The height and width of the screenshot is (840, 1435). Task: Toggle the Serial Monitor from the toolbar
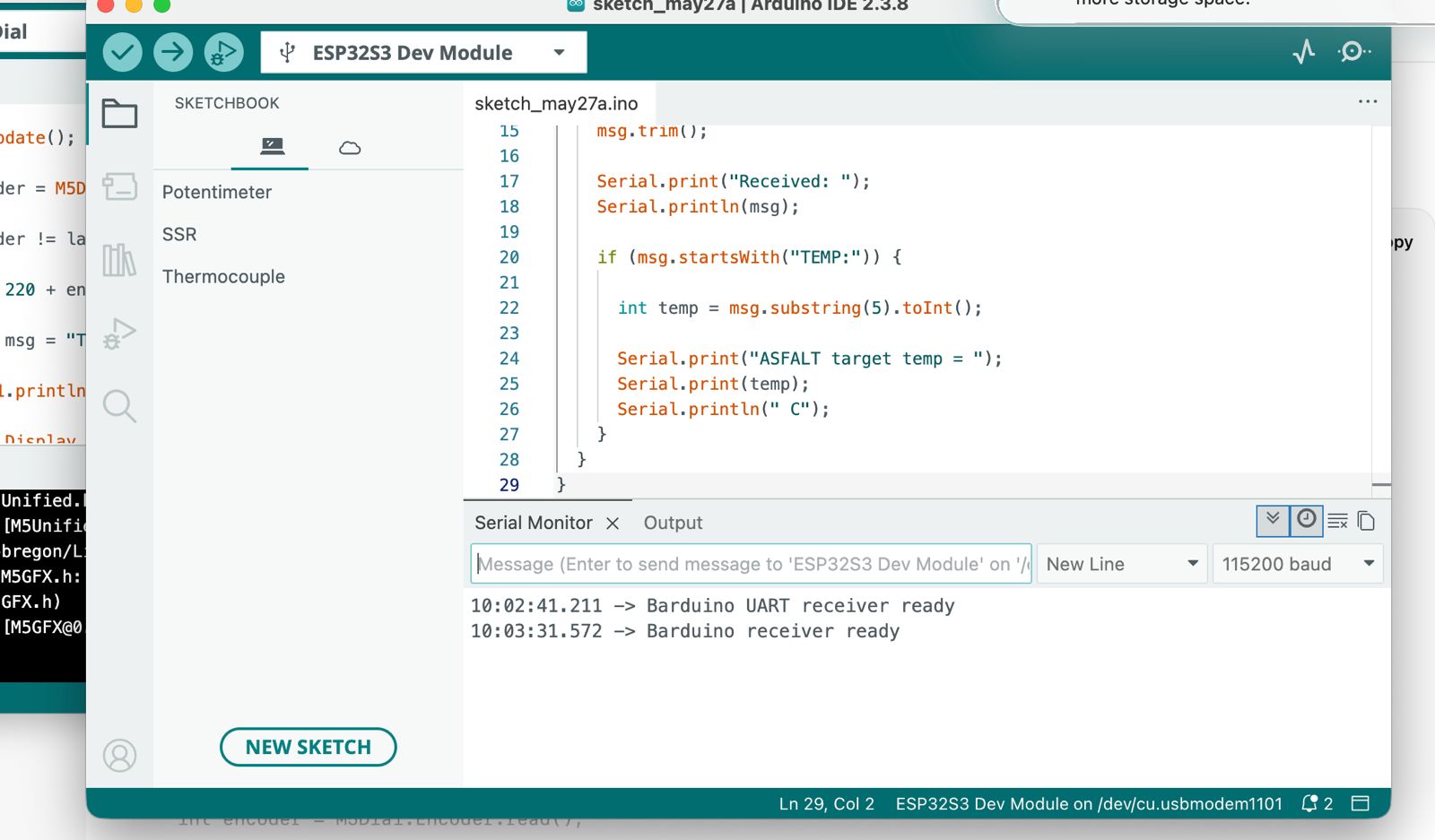pyautogui.click(x=1353, y=52)
